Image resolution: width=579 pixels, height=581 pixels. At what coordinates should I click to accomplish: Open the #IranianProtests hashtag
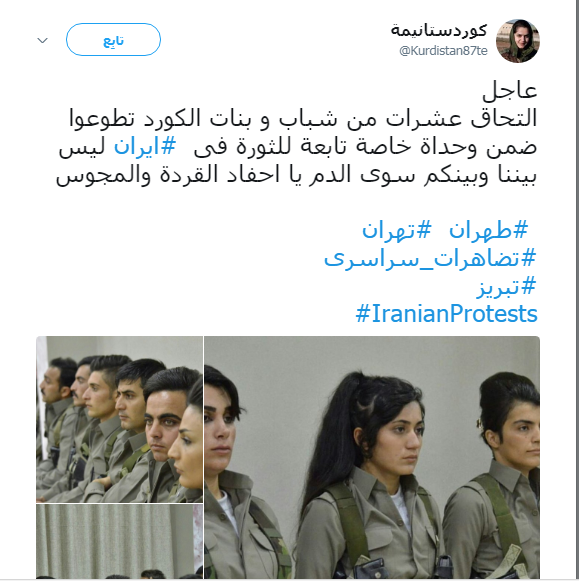(x=446, y=314)
